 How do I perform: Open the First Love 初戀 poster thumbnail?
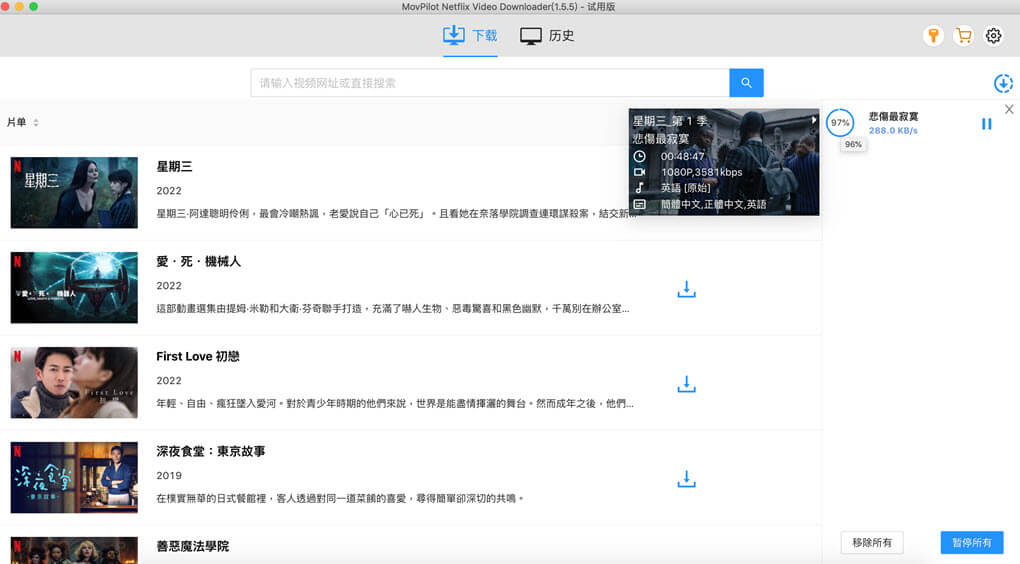pyautogui.click(x=74, y=383)
